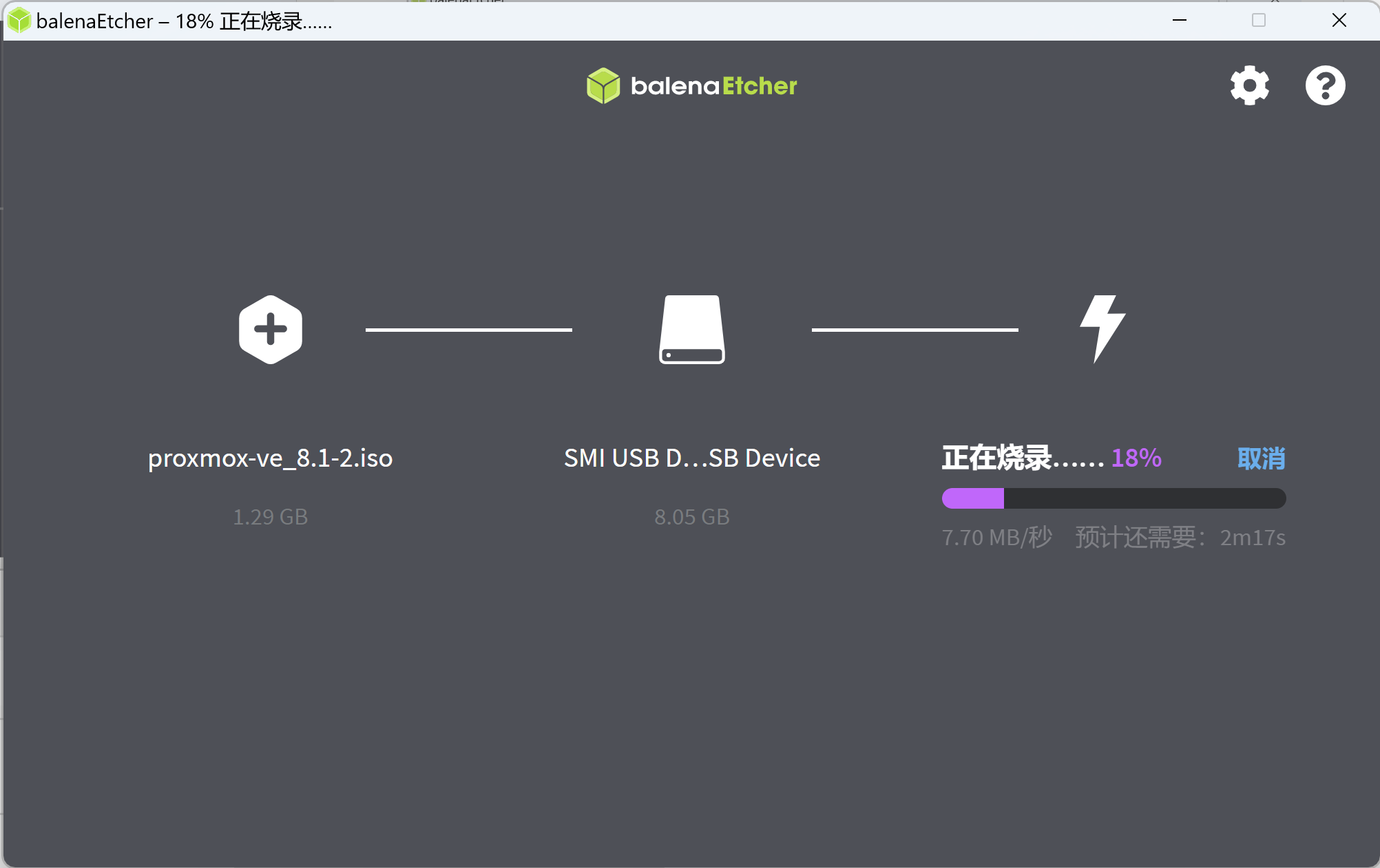1380x868 pixels.
Task: Click the purple flashing progress bar
Action: pos(1114,498)
